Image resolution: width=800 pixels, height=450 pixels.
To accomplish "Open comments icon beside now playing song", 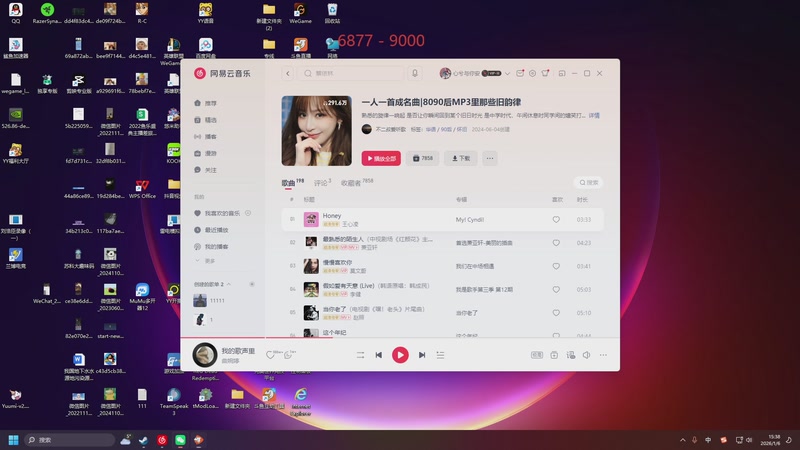I will coord(288,355).
